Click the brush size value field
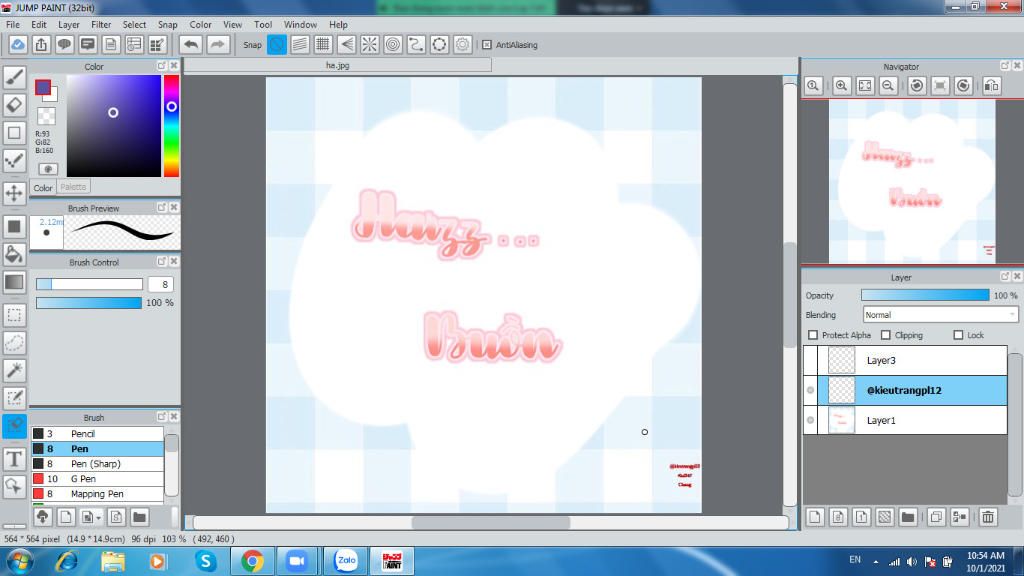The width and height of the screenshot is (1024, 576). (x=161, y=284)
